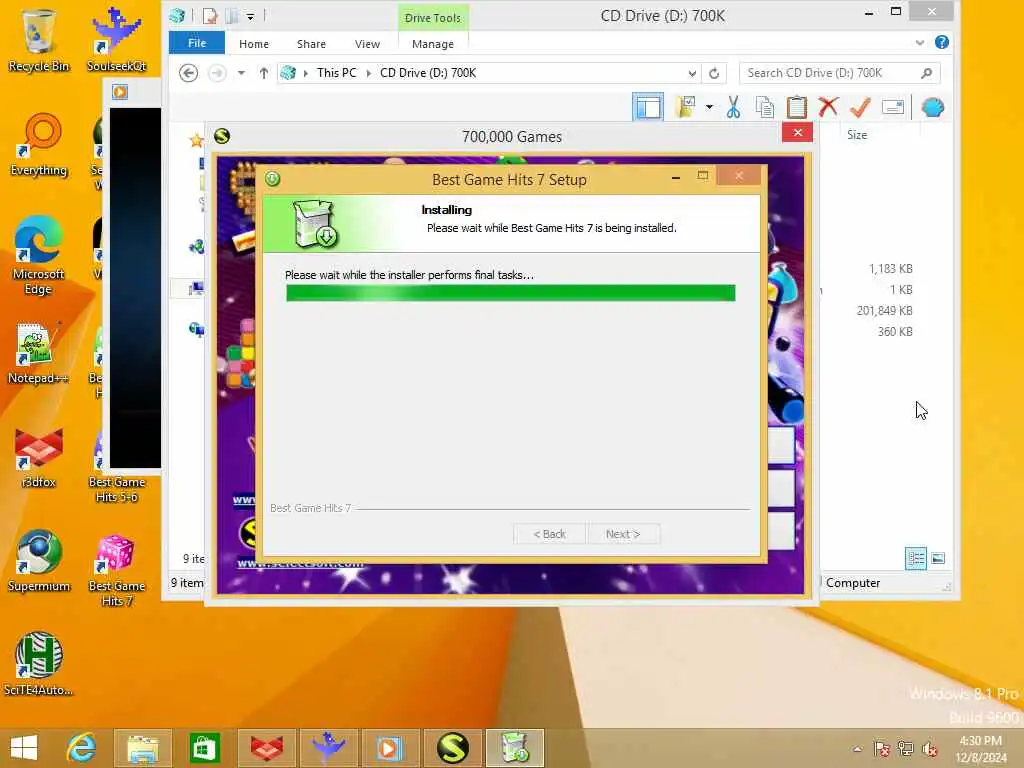
Task: Click the Cut scissors icon
Action: (x=733, y=107)
